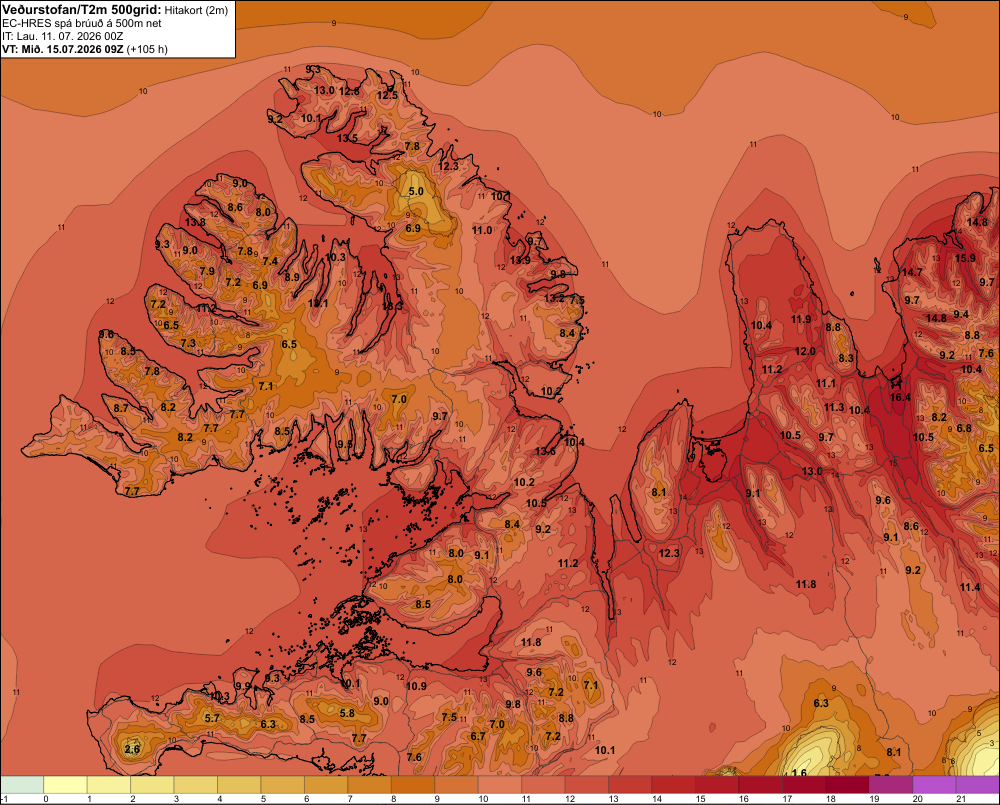Screen dimensions: 1000x805
Task: Click the orange legend swatch between 8 and 9
Action: click(x=413, y=785)
